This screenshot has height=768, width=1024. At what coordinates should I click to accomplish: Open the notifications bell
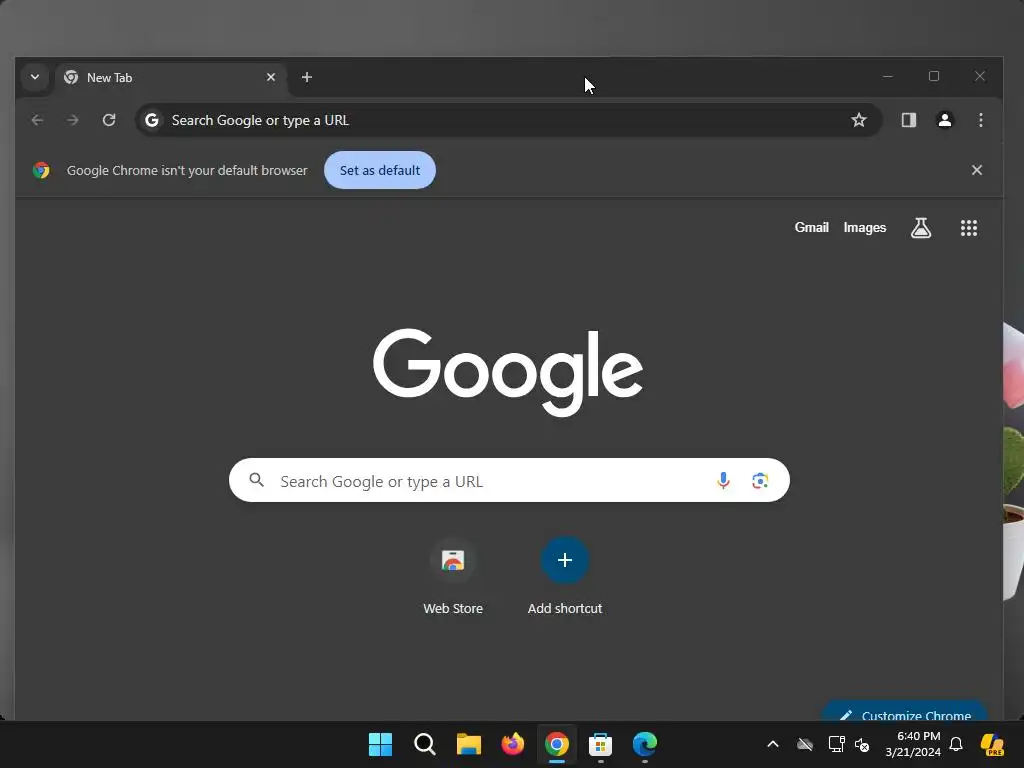point(956,744)
